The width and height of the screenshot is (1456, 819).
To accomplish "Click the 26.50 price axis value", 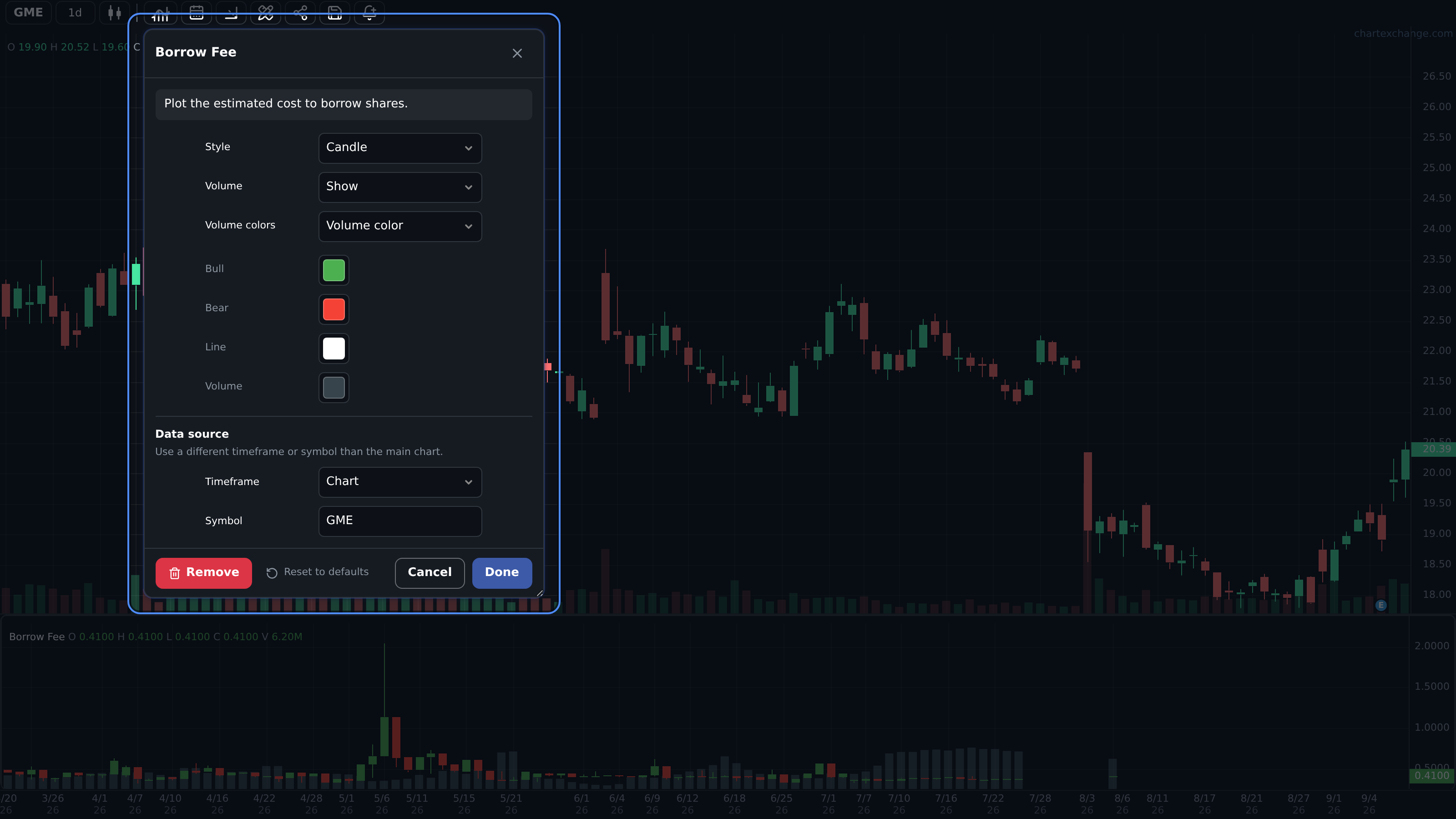I will point(1437,76).
